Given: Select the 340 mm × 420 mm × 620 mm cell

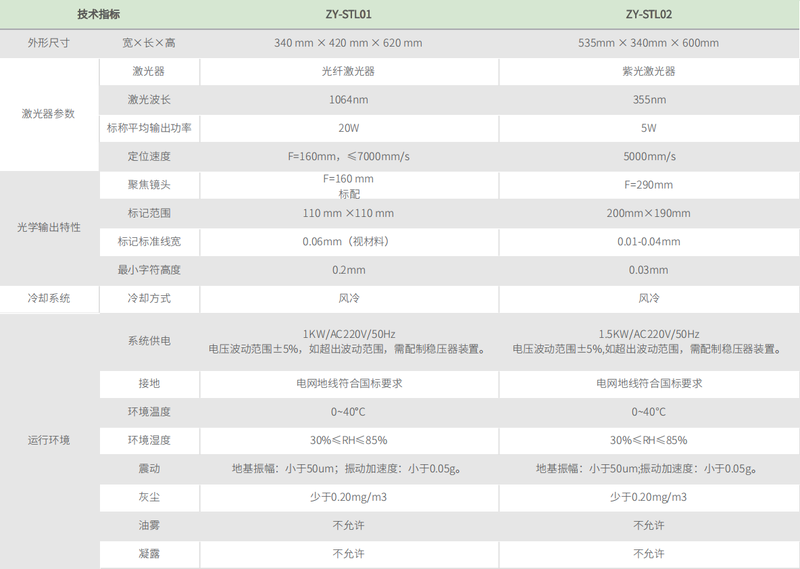Looking at the screenshot, I should [348, 43].
